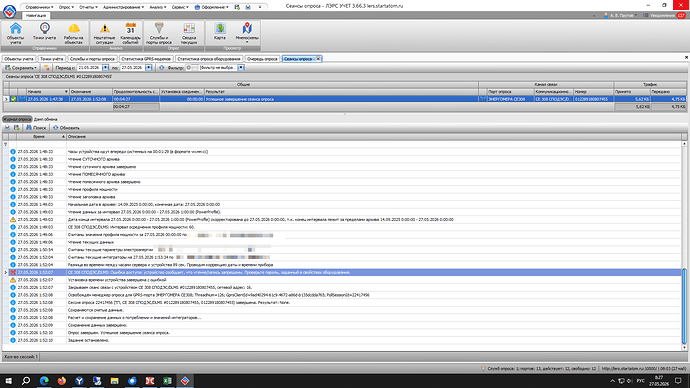Click the Период с date field
This screenshot has height=388, width=690.
click(x=89, y=68)
